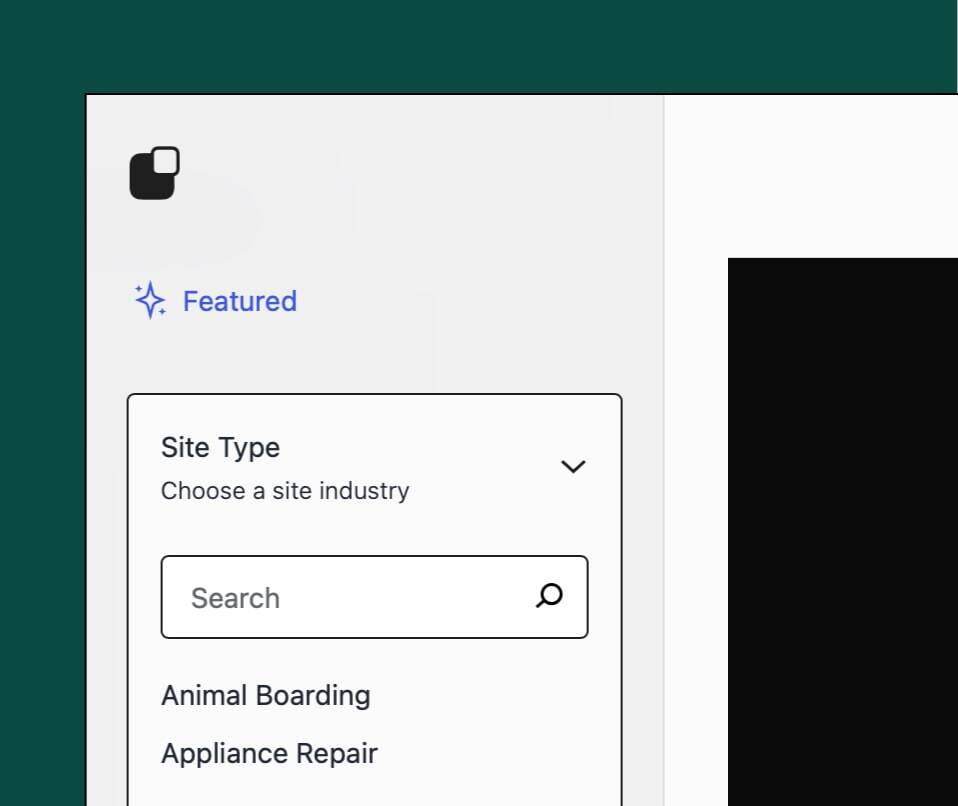Select Animal Boarding site type

265,695
